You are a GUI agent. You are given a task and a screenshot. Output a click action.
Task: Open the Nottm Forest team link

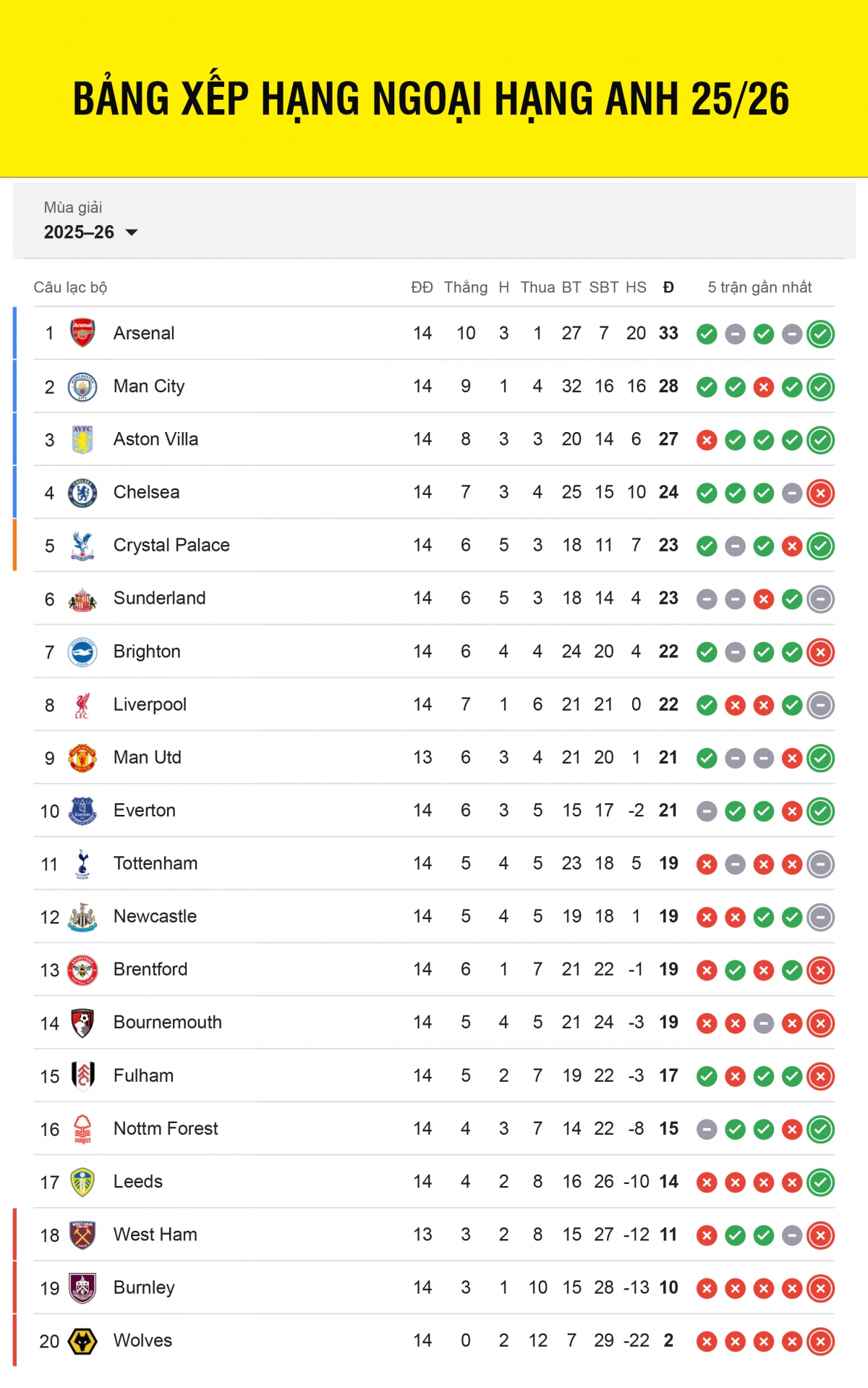point(166,1128)
